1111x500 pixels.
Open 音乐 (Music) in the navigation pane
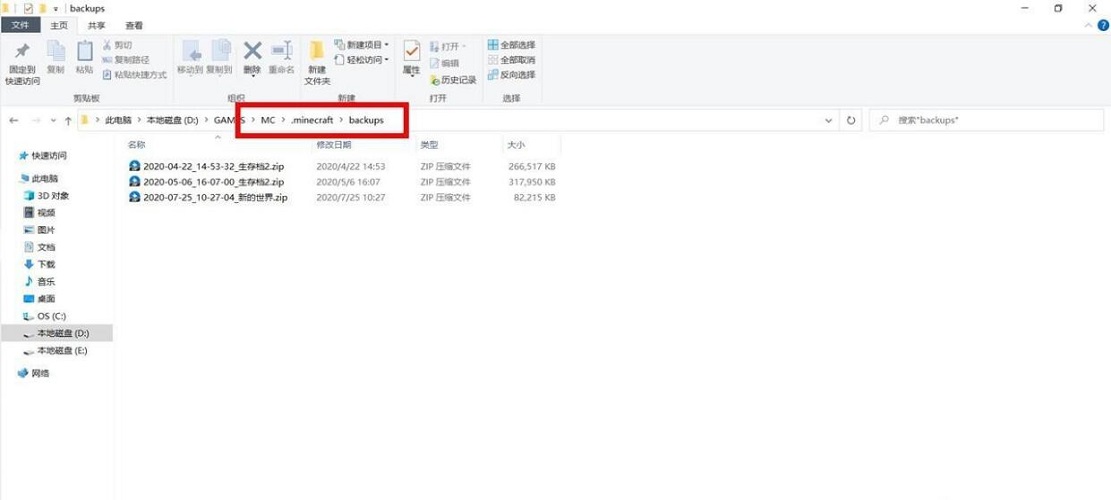[x=40, y=281]
